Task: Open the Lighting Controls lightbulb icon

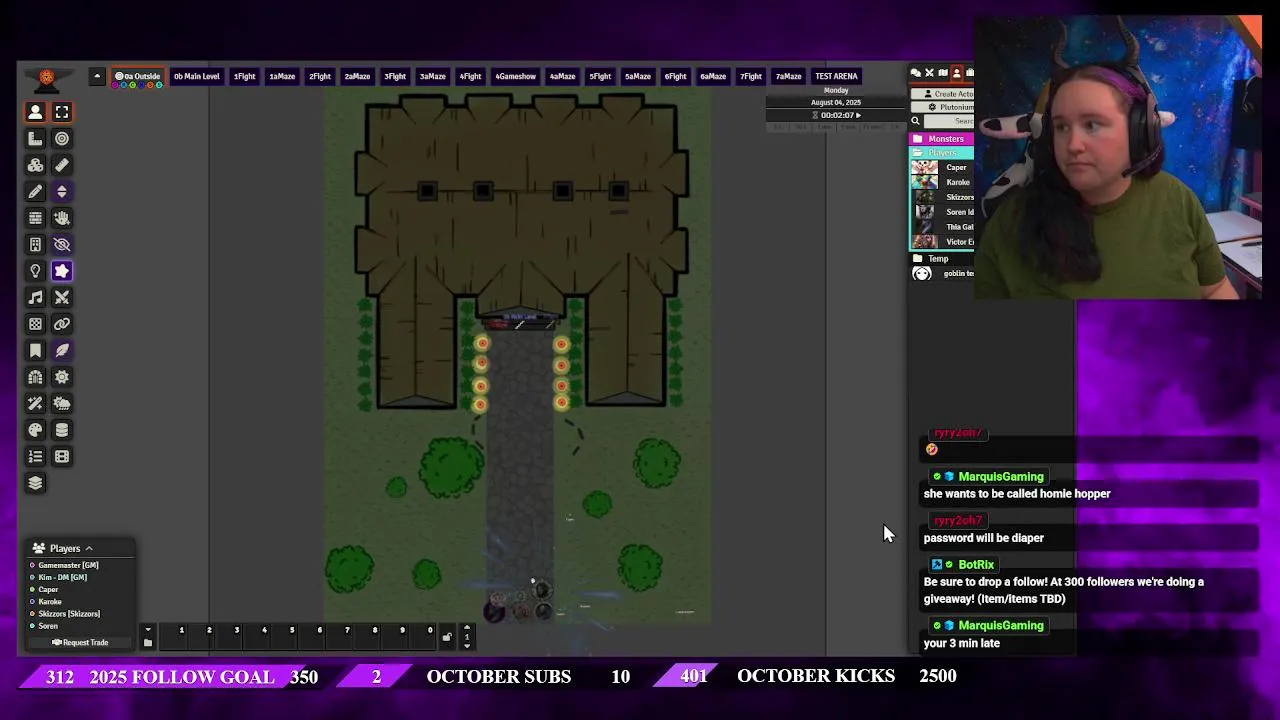Action: [35, 271]
